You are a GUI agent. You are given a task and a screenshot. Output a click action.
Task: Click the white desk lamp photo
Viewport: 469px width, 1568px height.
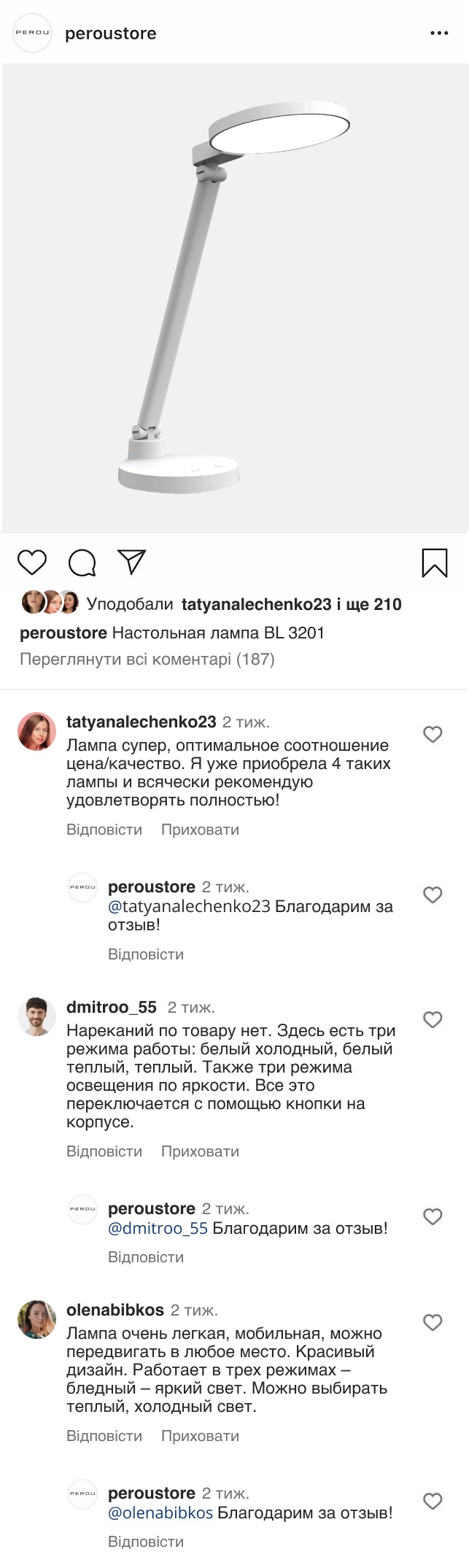235,298
